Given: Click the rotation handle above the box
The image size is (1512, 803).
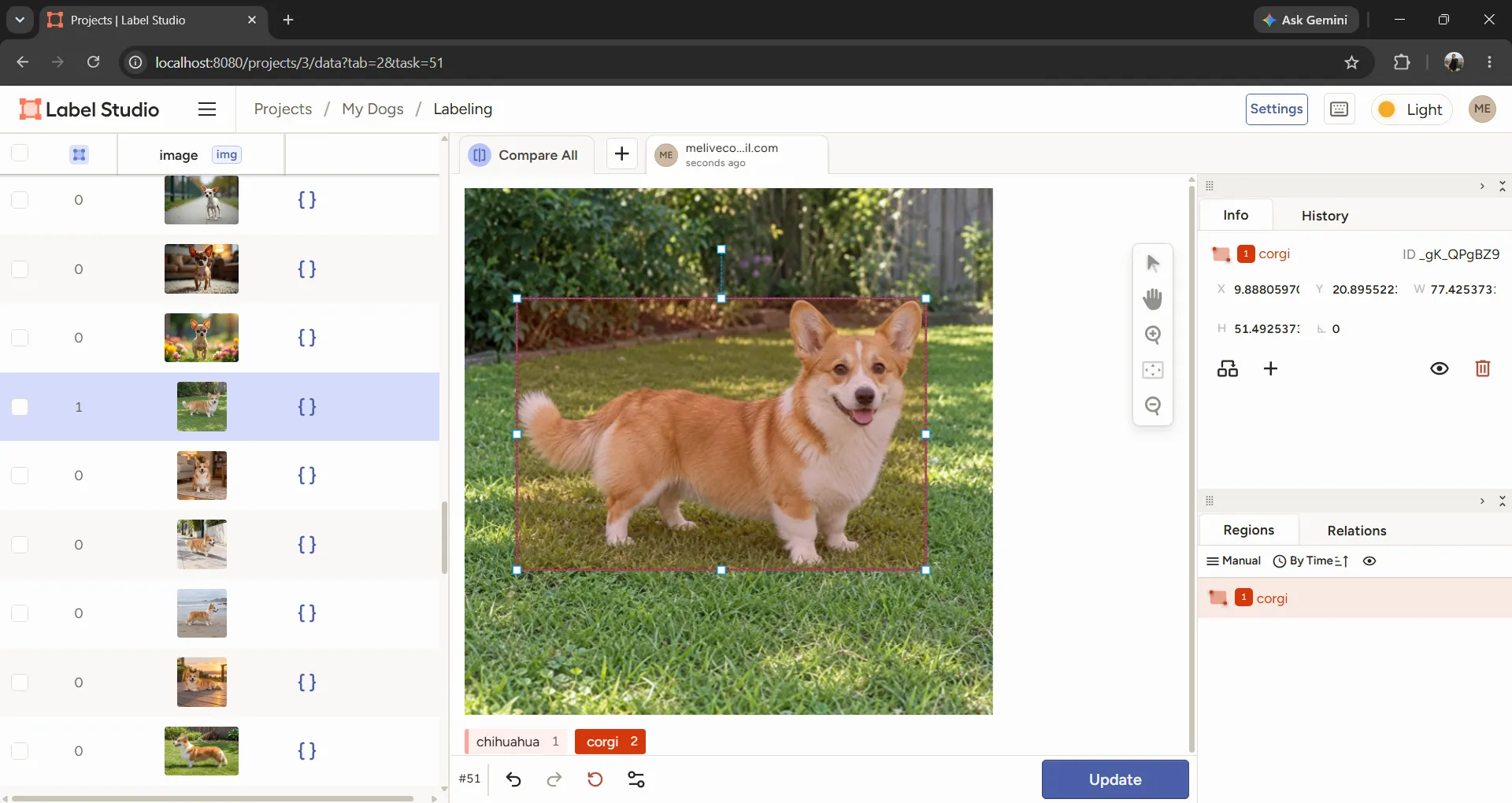Looking at the screenshot, I should [721, 249].
